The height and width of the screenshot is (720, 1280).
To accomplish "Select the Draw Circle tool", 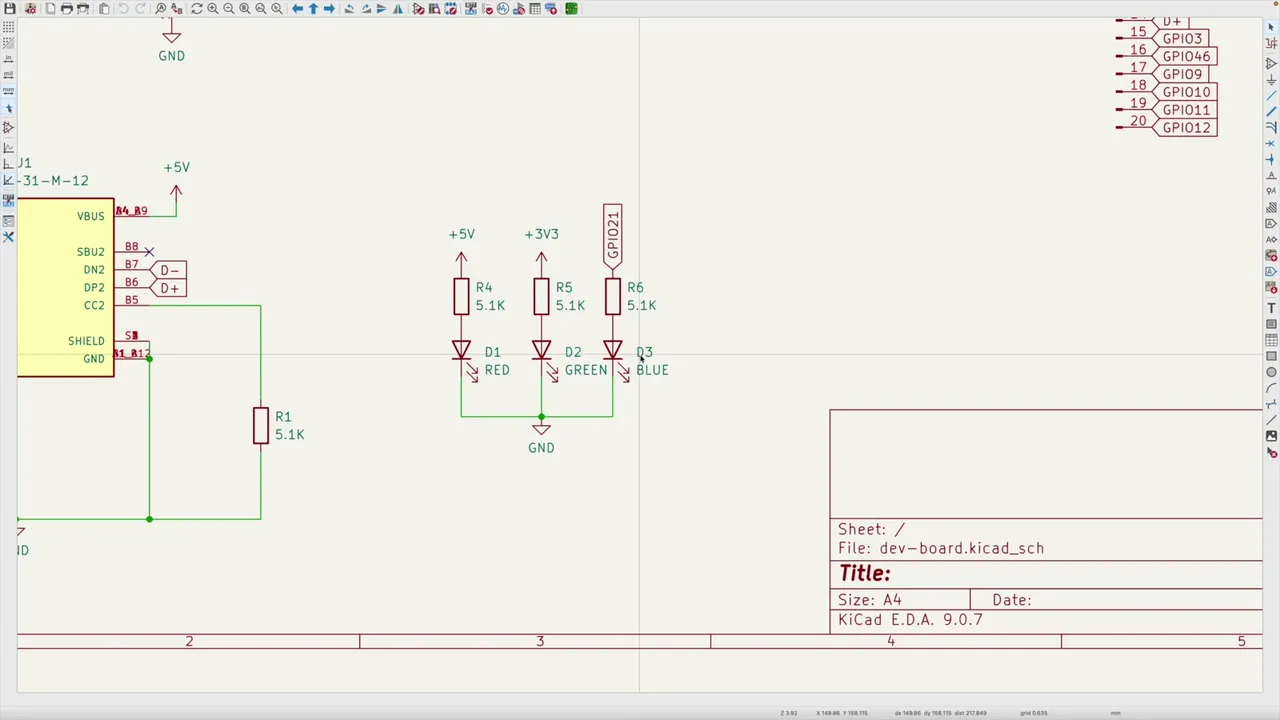I will pyautogui.click(x=1271, y=372).
